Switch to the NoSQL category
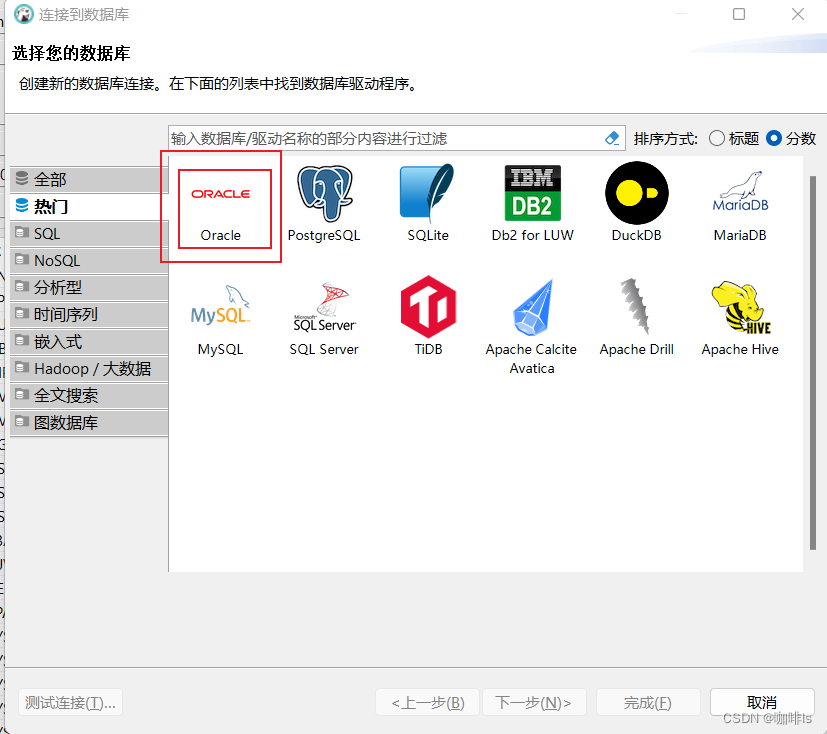Screen dimensions: 827x734 click(x=89, y=260)
